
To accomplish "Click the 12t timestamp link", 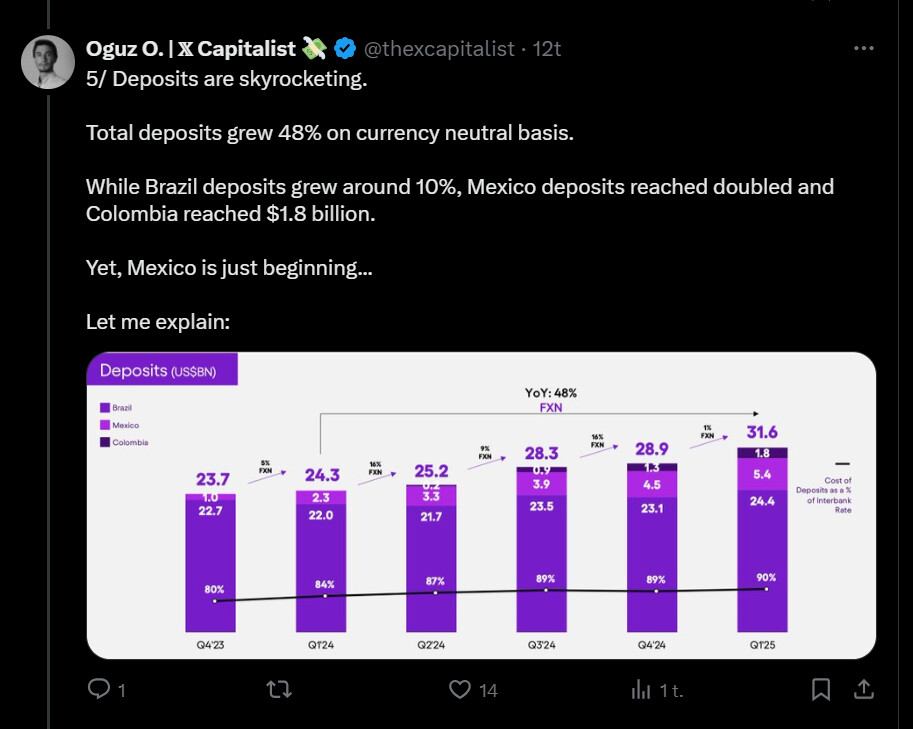I will pos(546,48).
